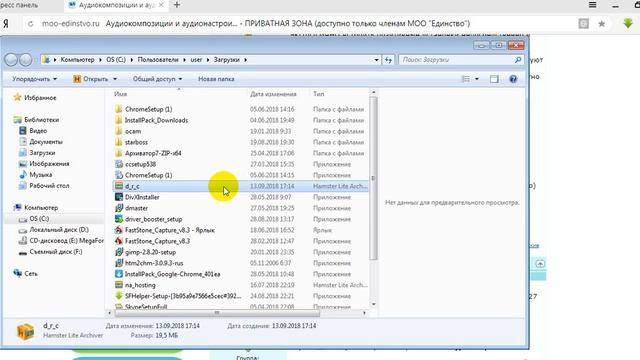
Task: Expand breadcrumb arrow after Компьютер
Action: click(x=100, y=60)
